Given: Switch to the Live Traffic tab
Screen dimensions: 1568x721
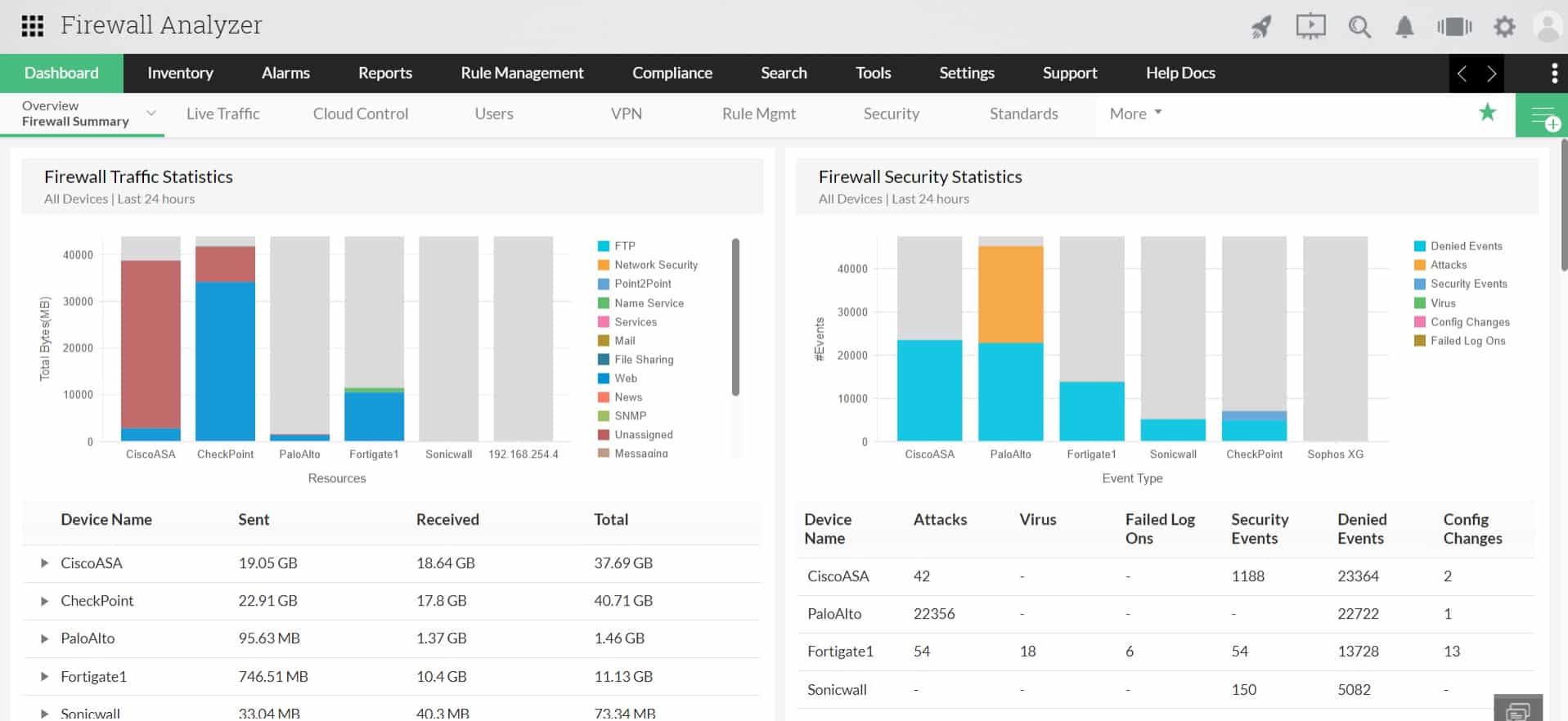Looking at the screenshot, I should pyautogui.click(x=222, y=114).
